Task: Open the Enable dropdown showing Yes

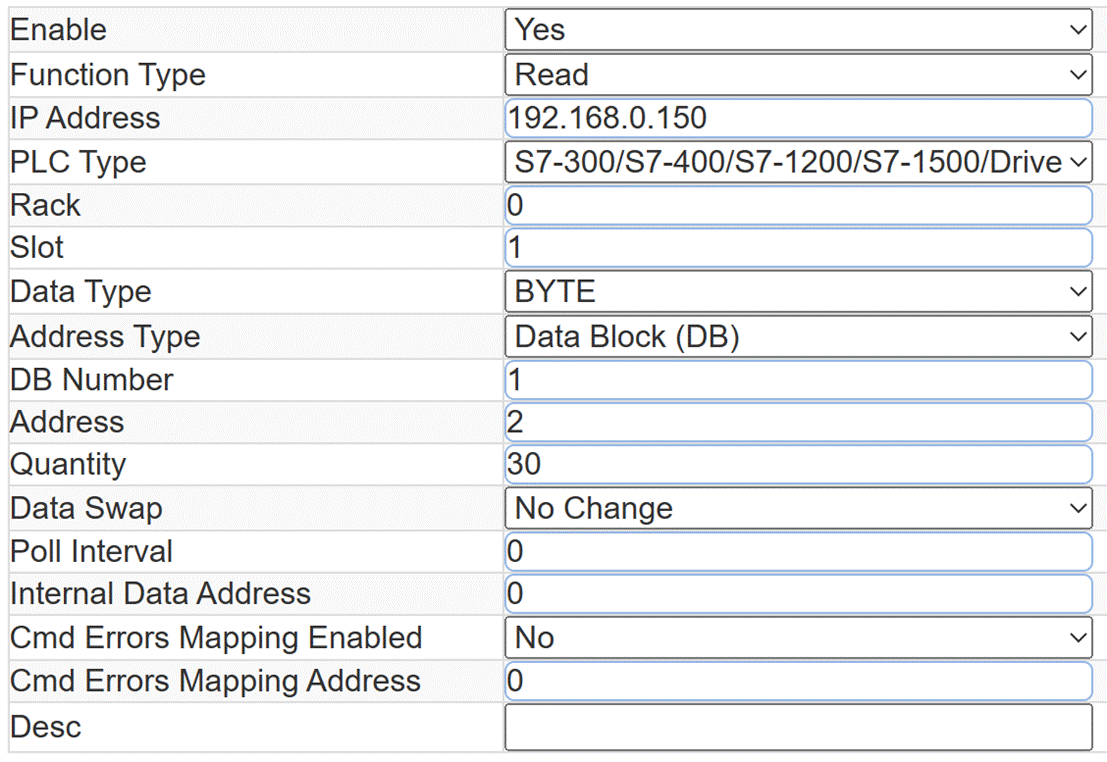Action: point(798,30)
